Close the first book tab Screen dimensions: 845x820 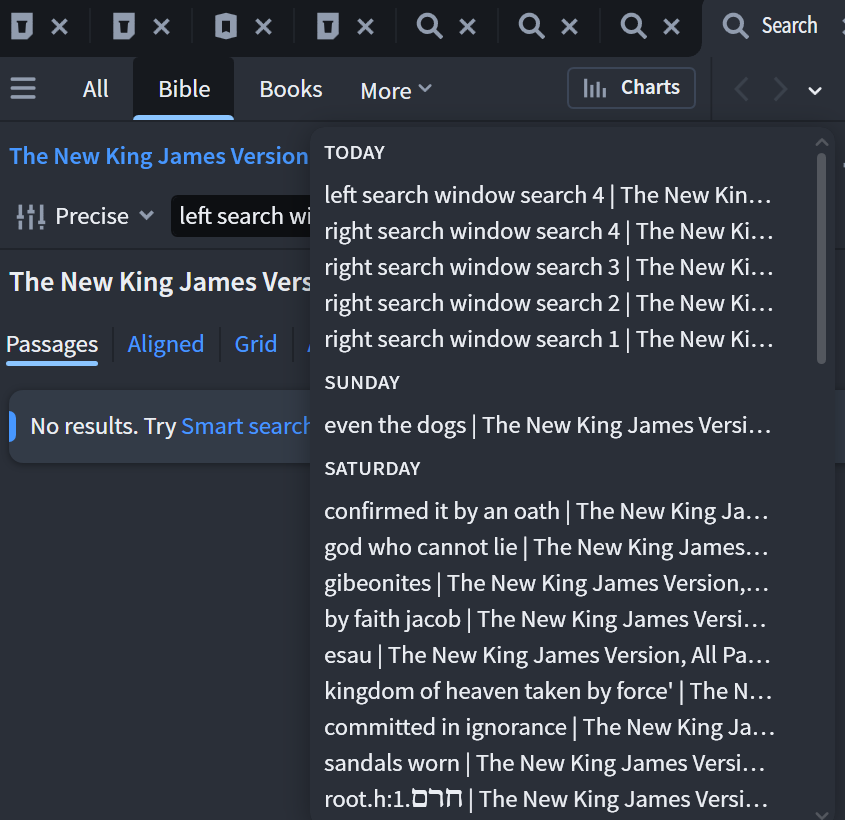tap(59, 26)
